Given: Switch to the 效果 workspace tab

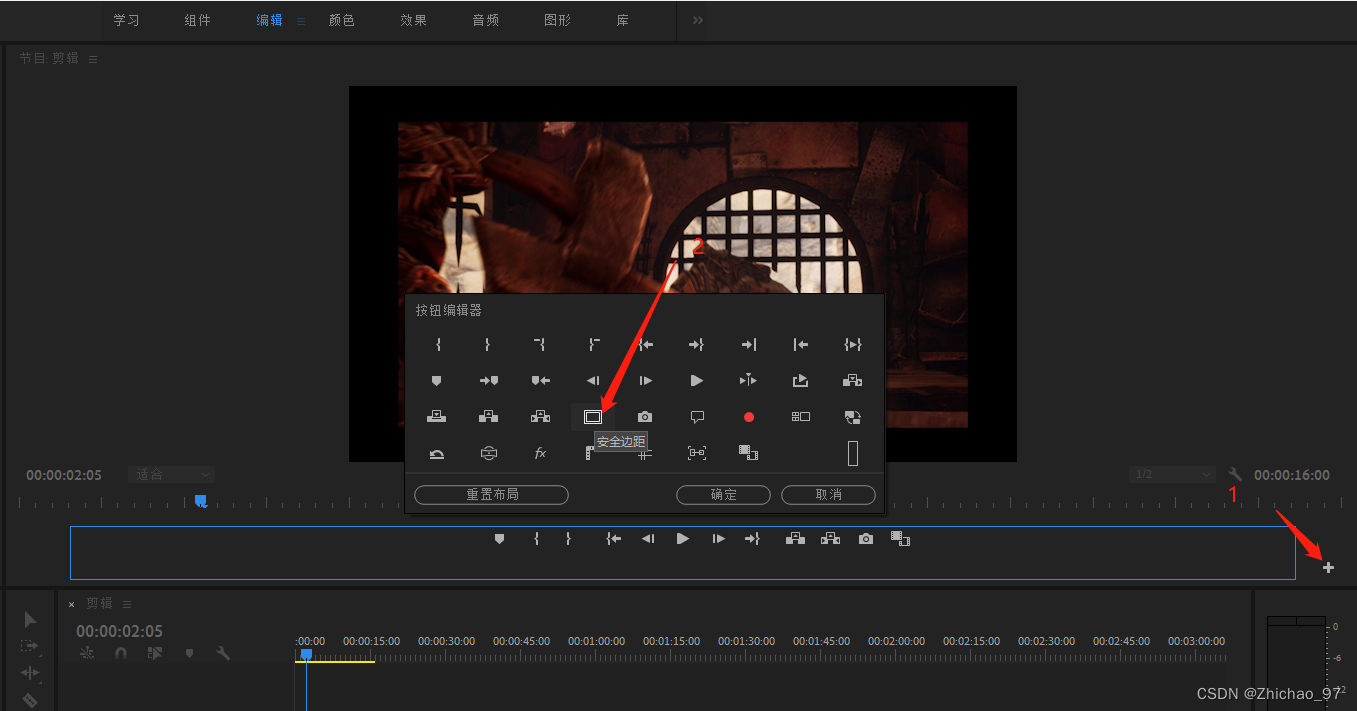Looking at the screenshot, I should 414,20.
